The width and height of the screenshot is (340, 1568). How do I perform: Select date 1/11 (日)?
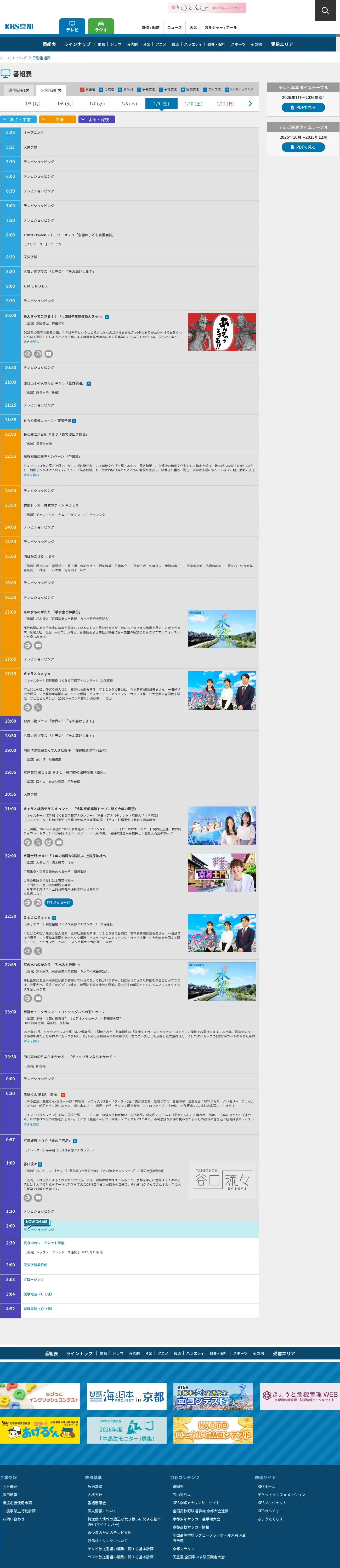(x=225, y=104)
